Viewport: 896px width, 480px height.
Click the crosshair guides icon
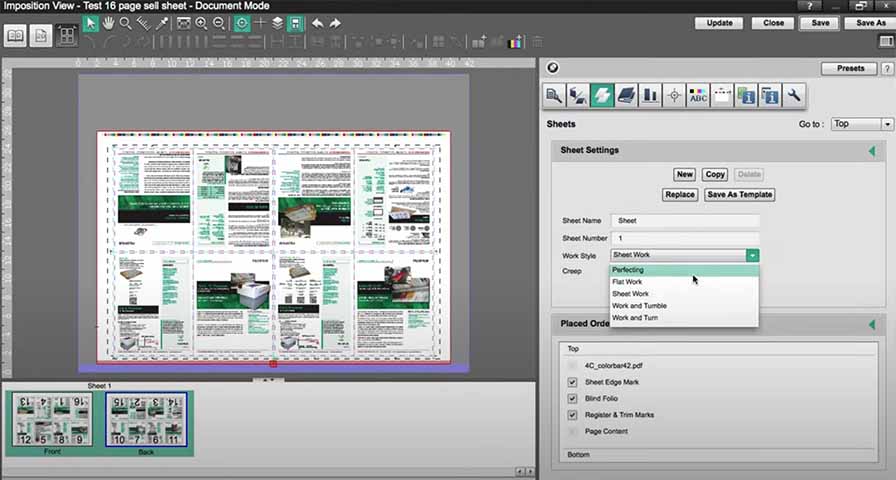coord(260,23)
